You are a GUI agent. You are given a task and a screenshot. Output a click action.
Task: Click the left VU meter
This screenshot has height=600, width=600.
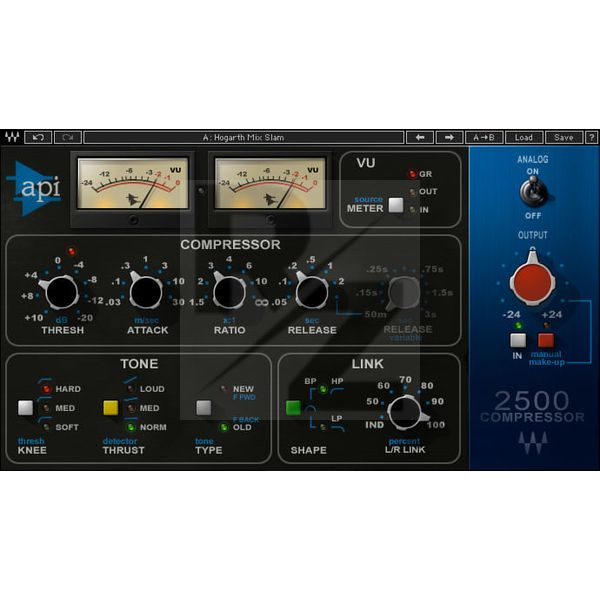(x=133, y=184)
